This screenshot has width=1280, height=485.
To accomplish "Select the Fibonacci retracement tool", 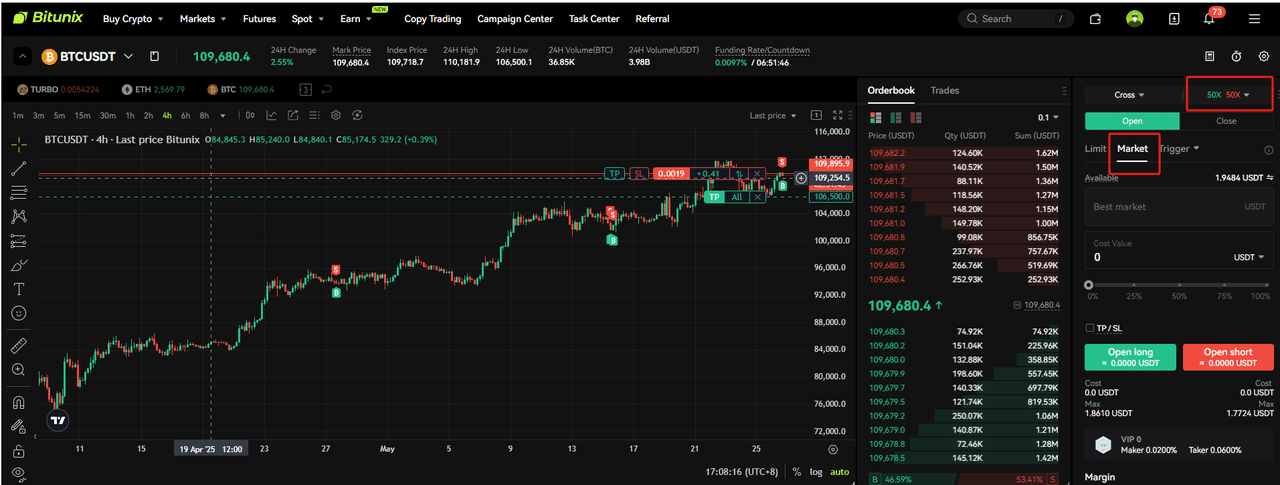I will [18, 192].
